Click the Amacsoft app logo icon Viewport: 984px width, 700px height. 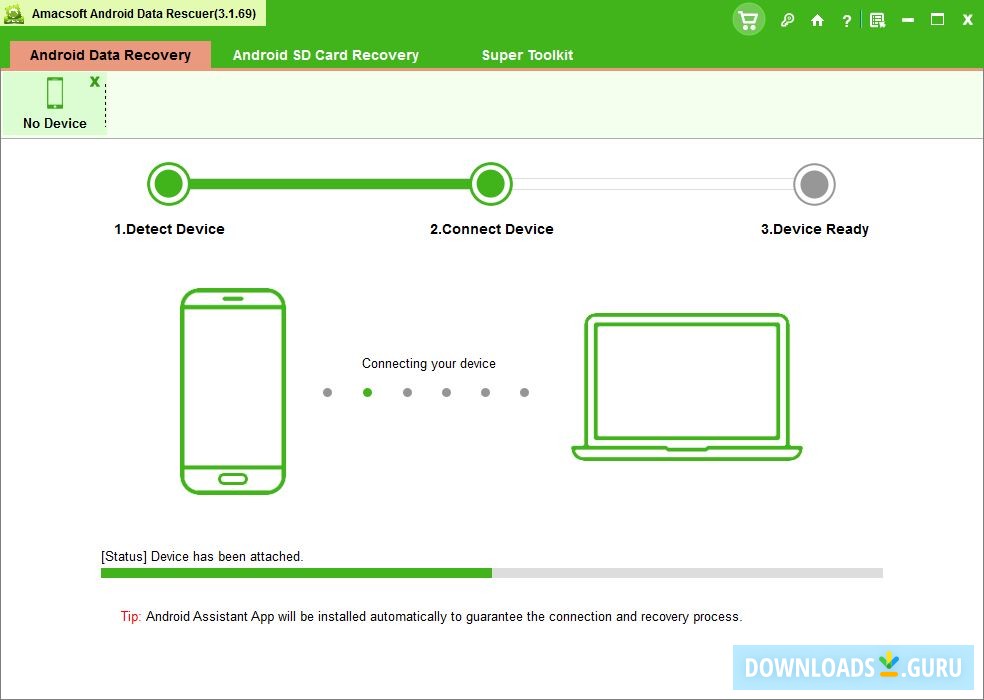coord(14,13)
